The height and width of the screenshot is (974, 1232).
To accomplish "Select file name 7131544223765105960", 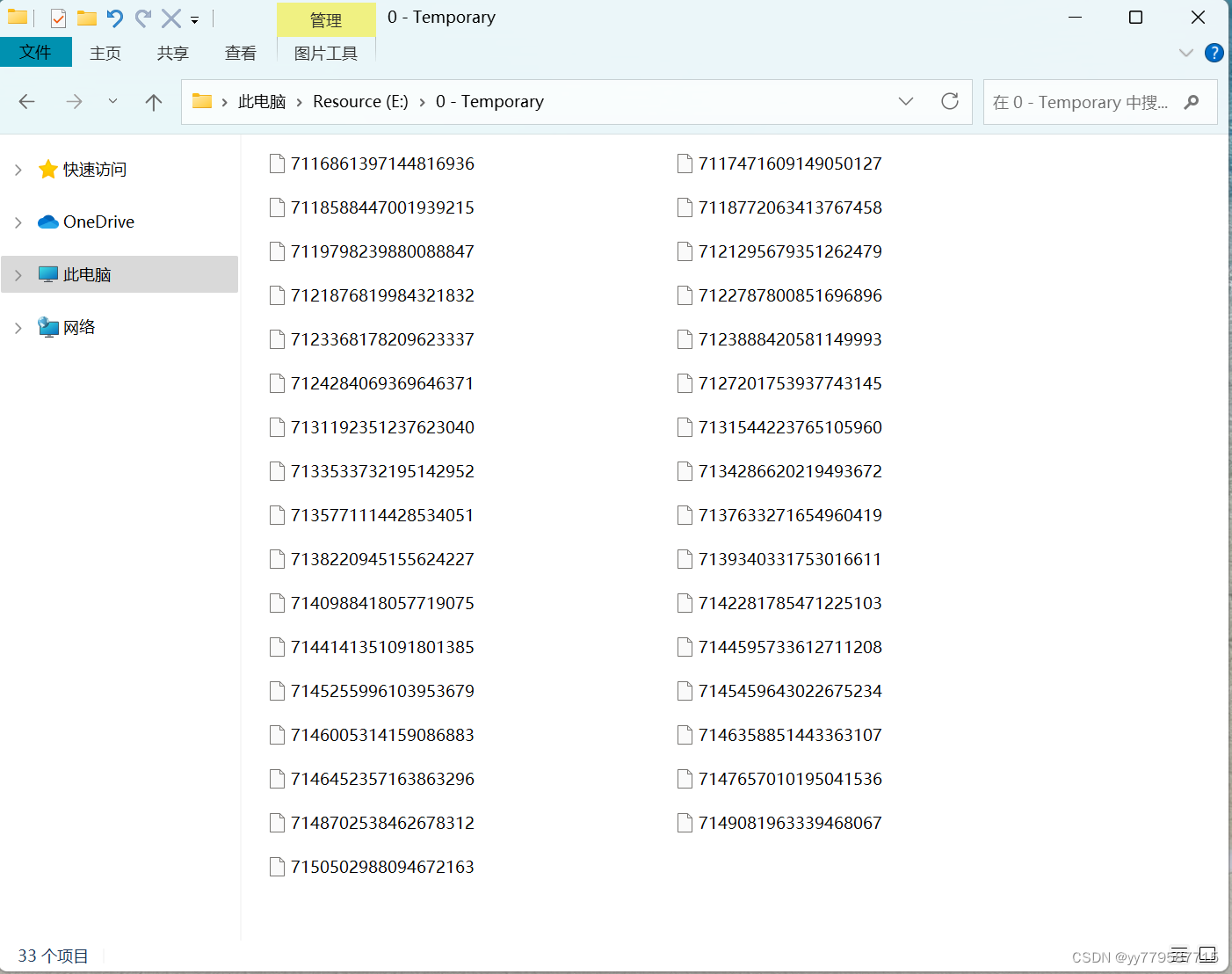I will coord(790,427).
